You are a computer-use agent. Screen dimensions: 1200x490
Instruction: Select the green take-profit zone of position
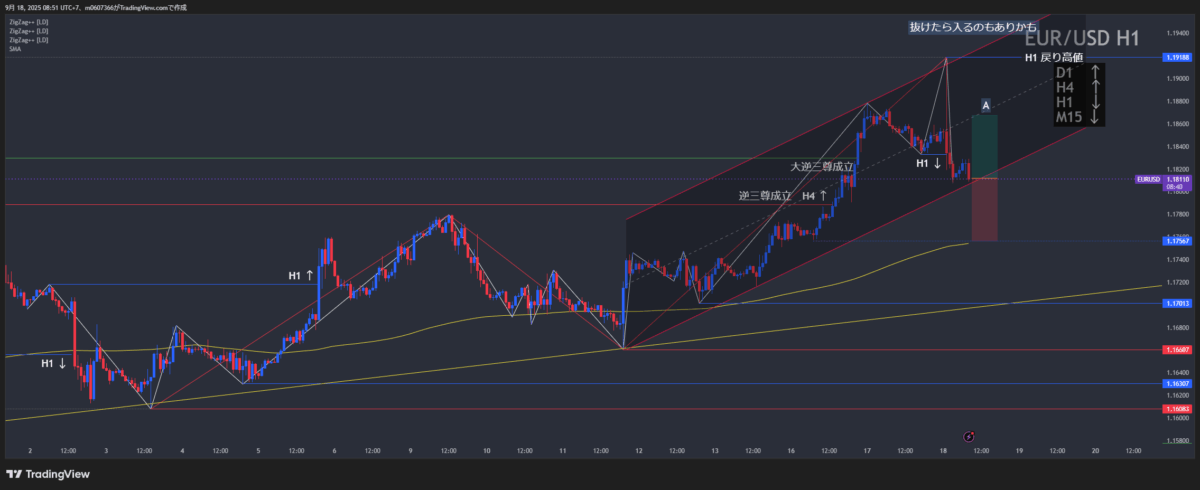pyautogui.click(x=984, y=146)
